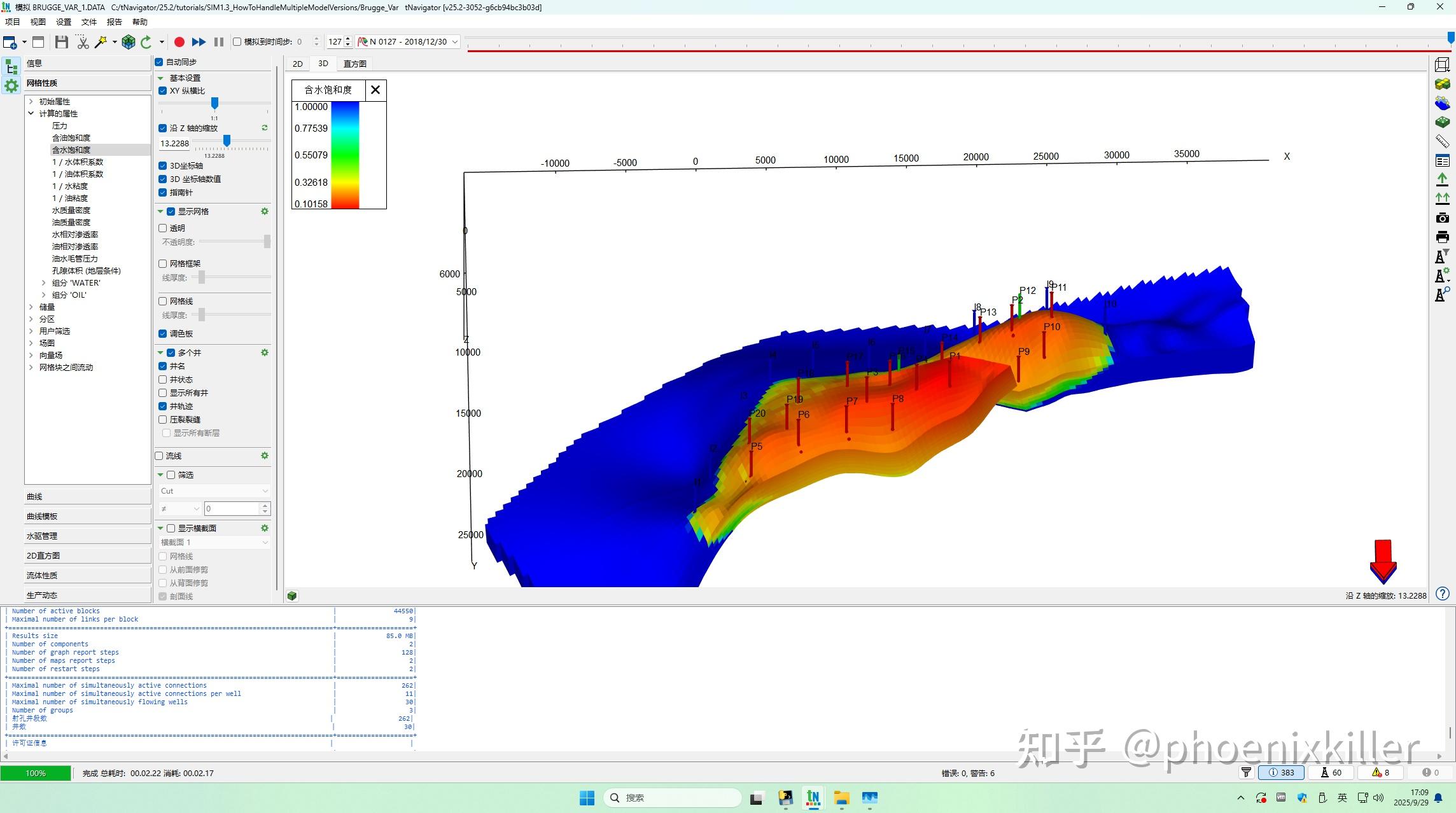Collapse the 基本设置 section
Screen dimensions: 1456x813
(160, 78)
